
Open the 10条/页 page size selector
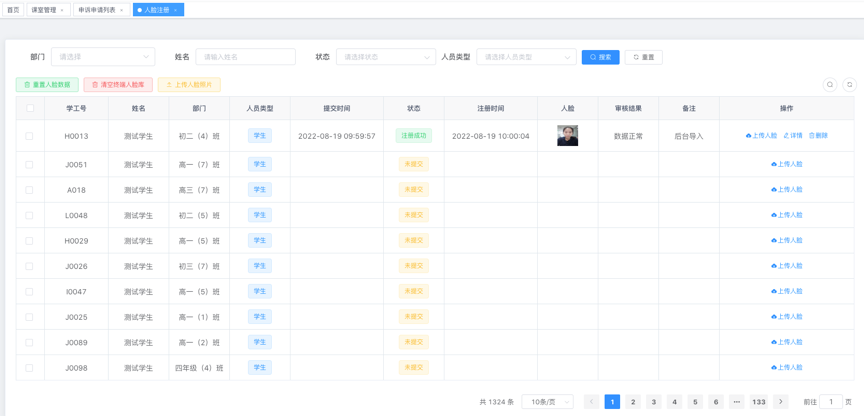[x=547, y=402]
